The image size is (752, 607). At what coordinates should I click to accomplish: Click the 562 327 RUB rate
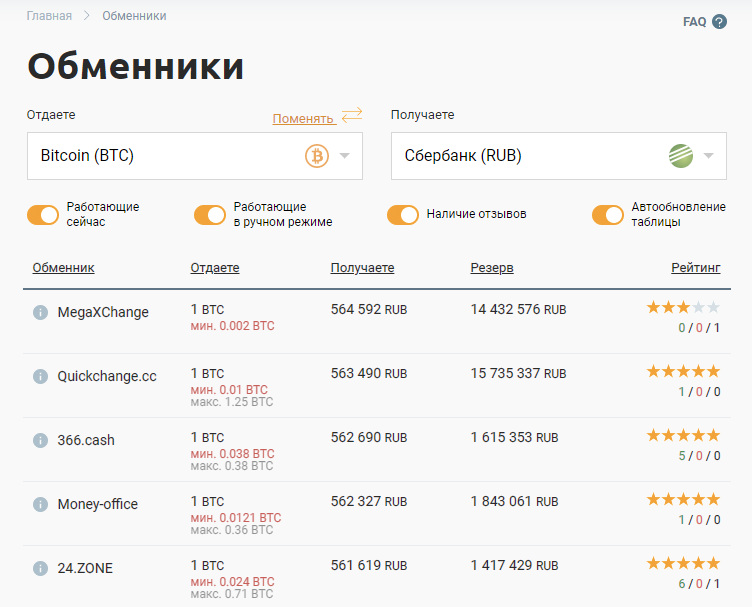coord(369,502)
